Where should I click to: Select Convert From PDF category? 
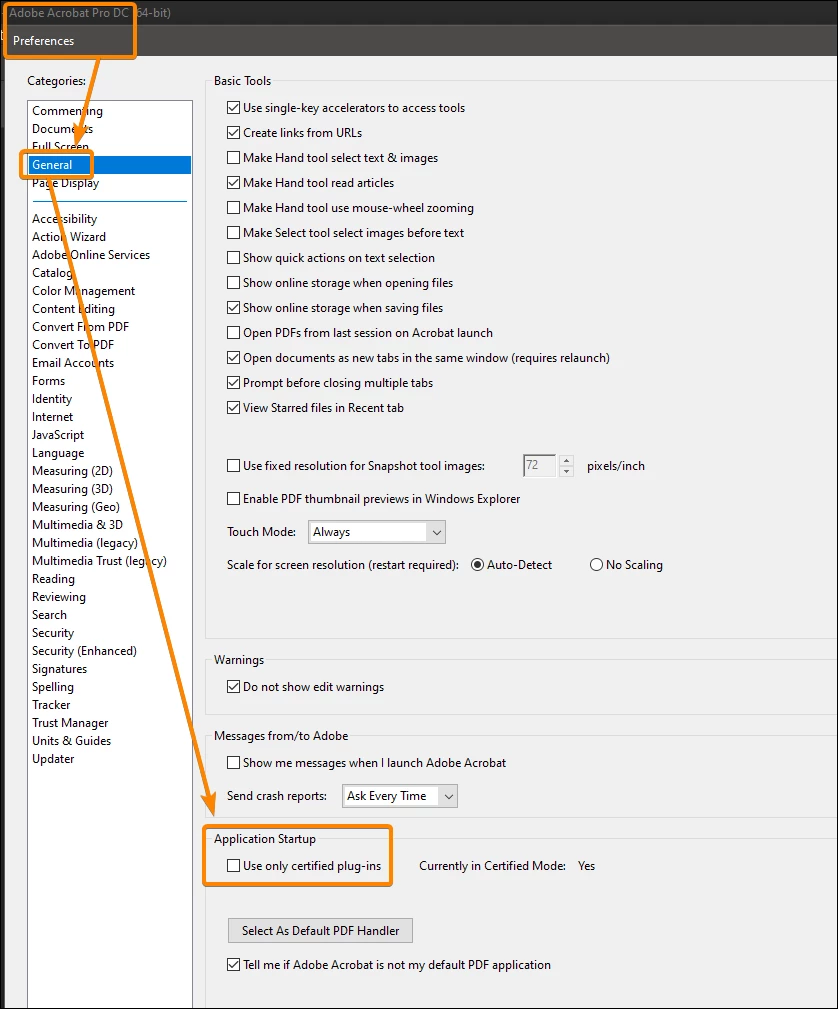[x=109, y=327]
